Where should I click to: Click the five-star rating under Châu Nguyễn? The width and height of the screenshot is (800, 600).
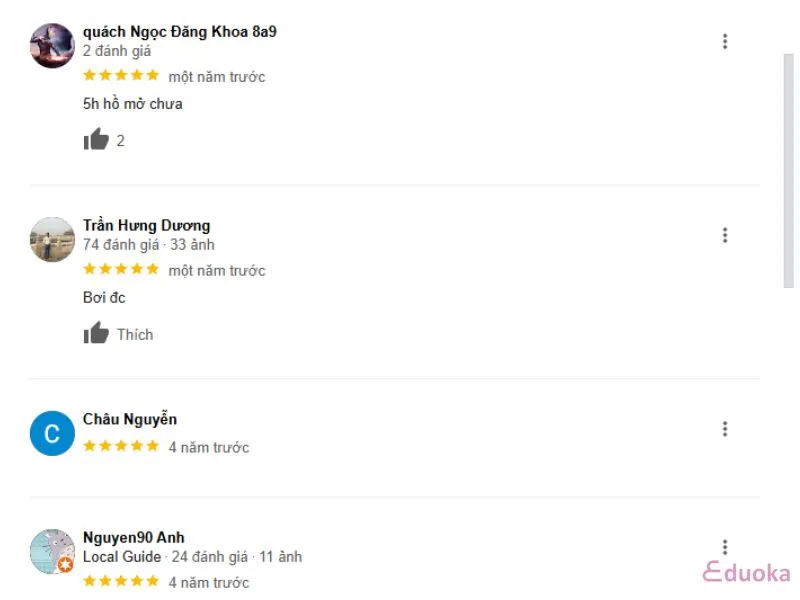[x=121, y=446]
